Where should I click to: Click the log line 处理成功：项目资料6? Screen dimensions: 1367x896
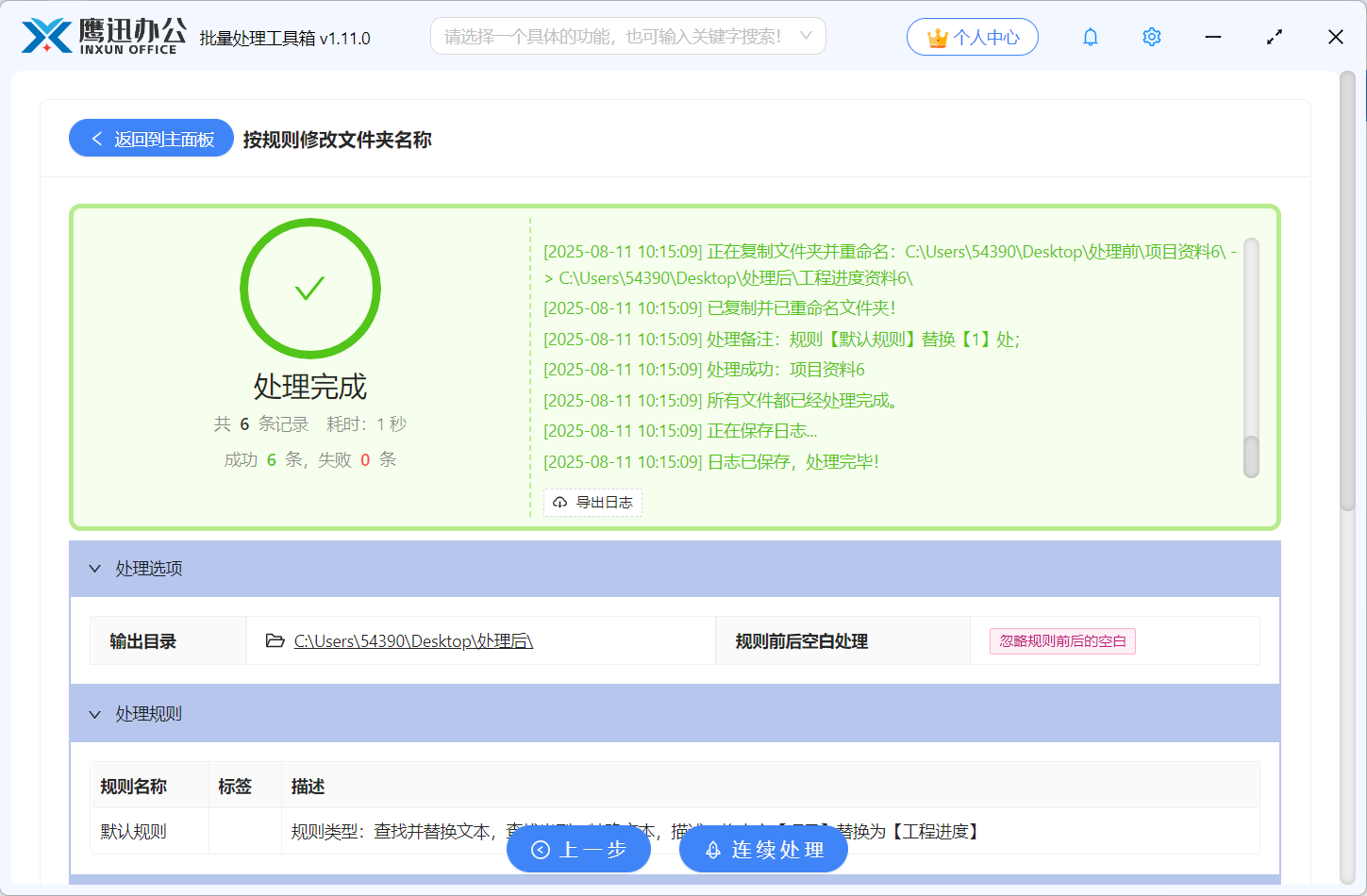click(705, 370)
